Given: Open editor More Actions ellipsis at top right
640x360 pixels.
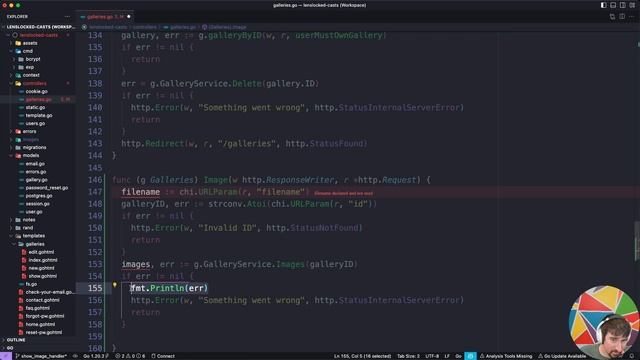Looking at the screenshot, I should (631, 17).
